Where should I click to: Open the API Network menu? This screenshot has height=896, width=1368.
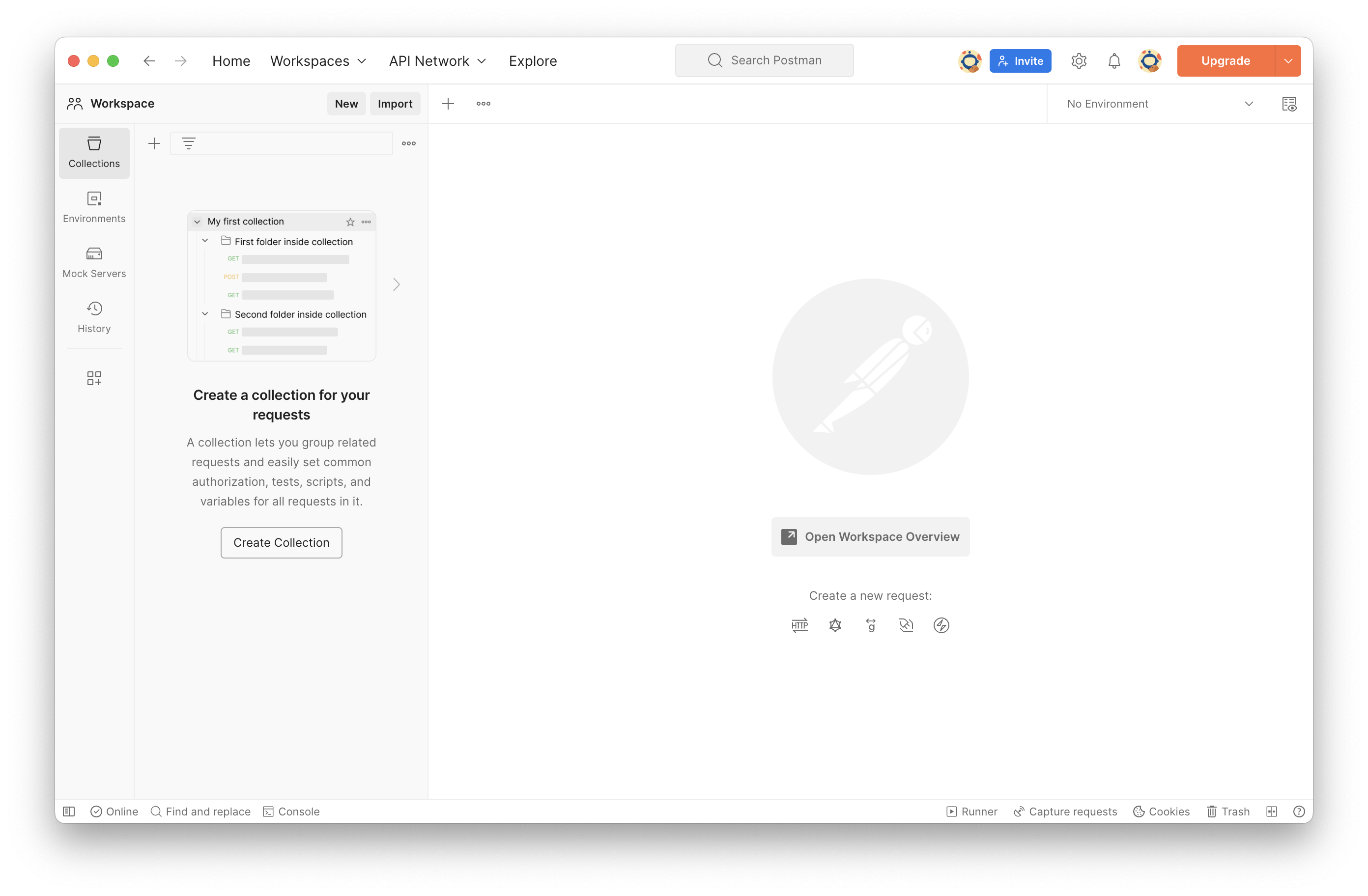click(x=437, y=61)
